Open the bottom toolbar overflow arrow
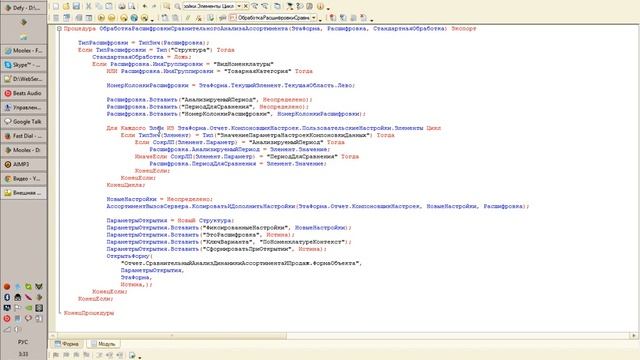Viewport: 640px width, 360px height. pyautogui.click(x=140, y=357)
